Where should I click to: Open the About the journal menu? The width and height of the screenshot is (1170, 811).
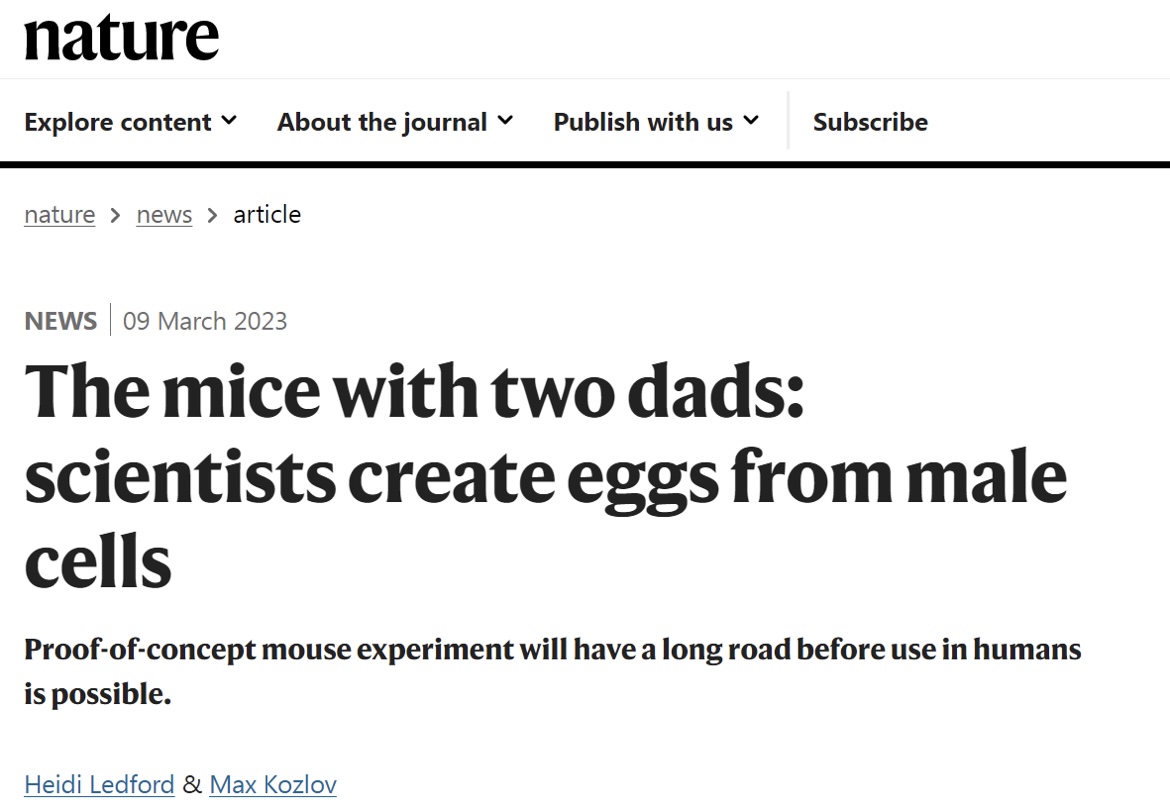(395, 122)
